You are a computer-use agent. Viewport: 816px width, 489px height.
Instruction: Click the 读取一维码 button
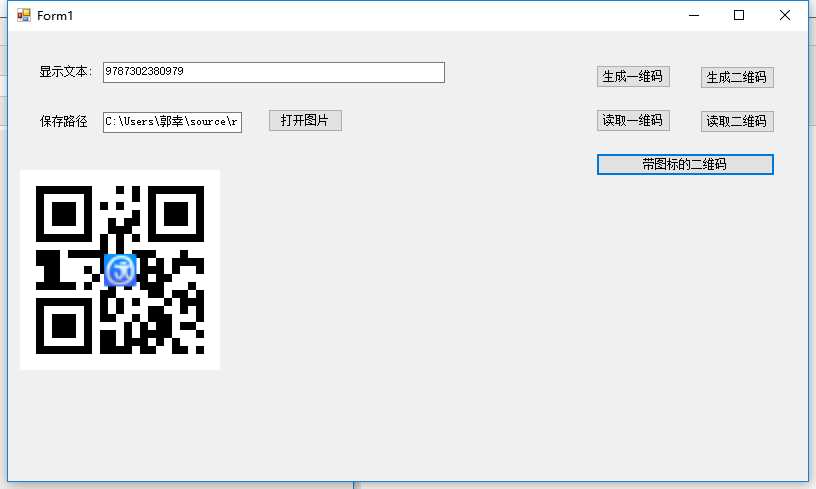pyautogui.click(x=633, y=121)
